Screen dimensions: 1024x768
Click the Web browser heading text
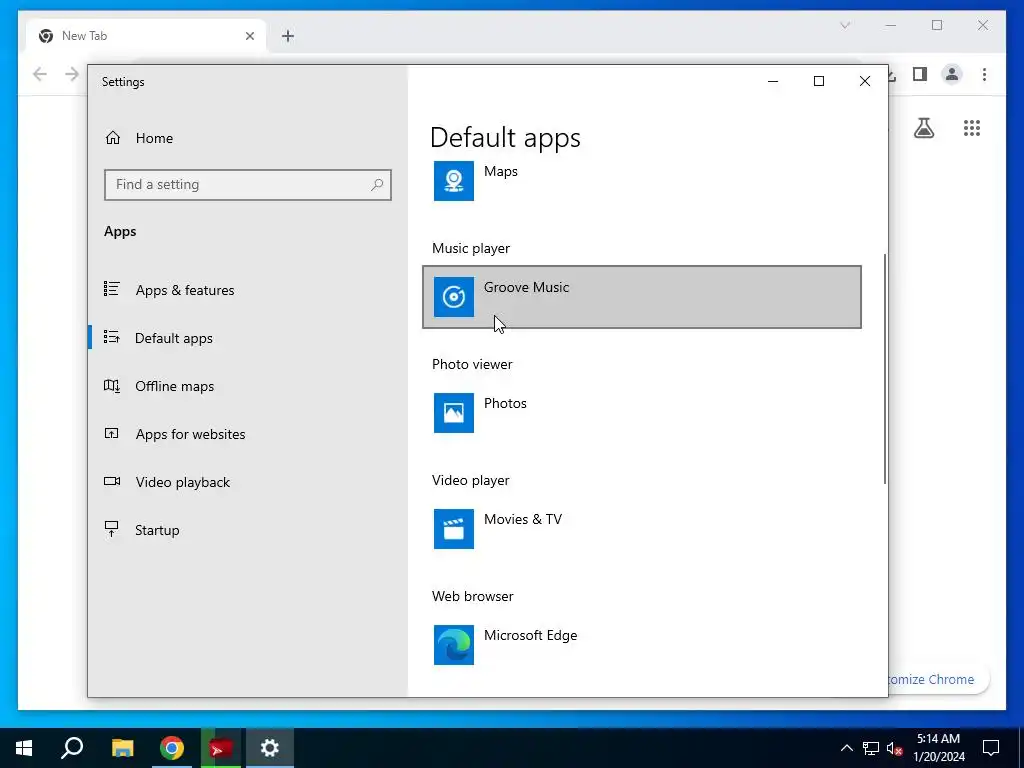(x=473, y=596)
